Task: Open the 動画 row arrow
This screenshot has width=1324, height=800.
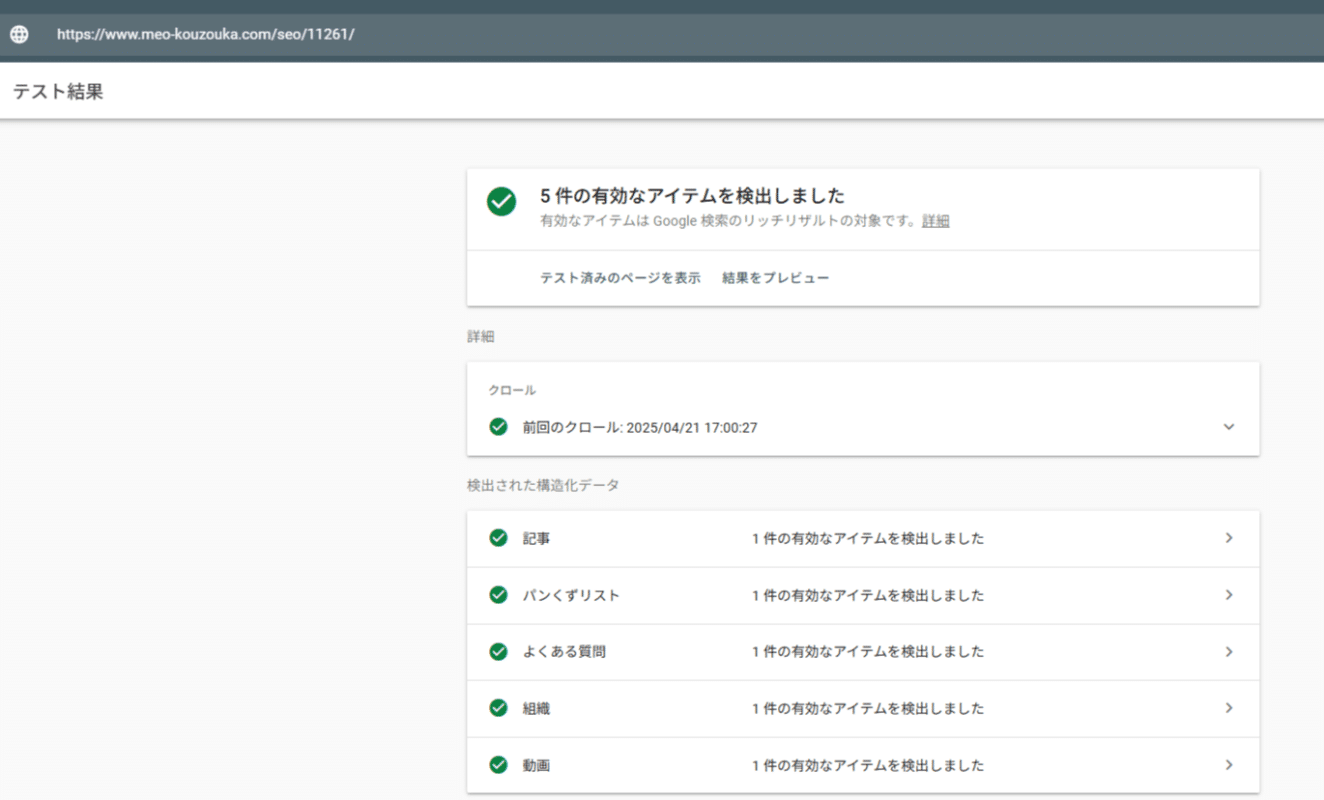Action: pos(1229,765)
